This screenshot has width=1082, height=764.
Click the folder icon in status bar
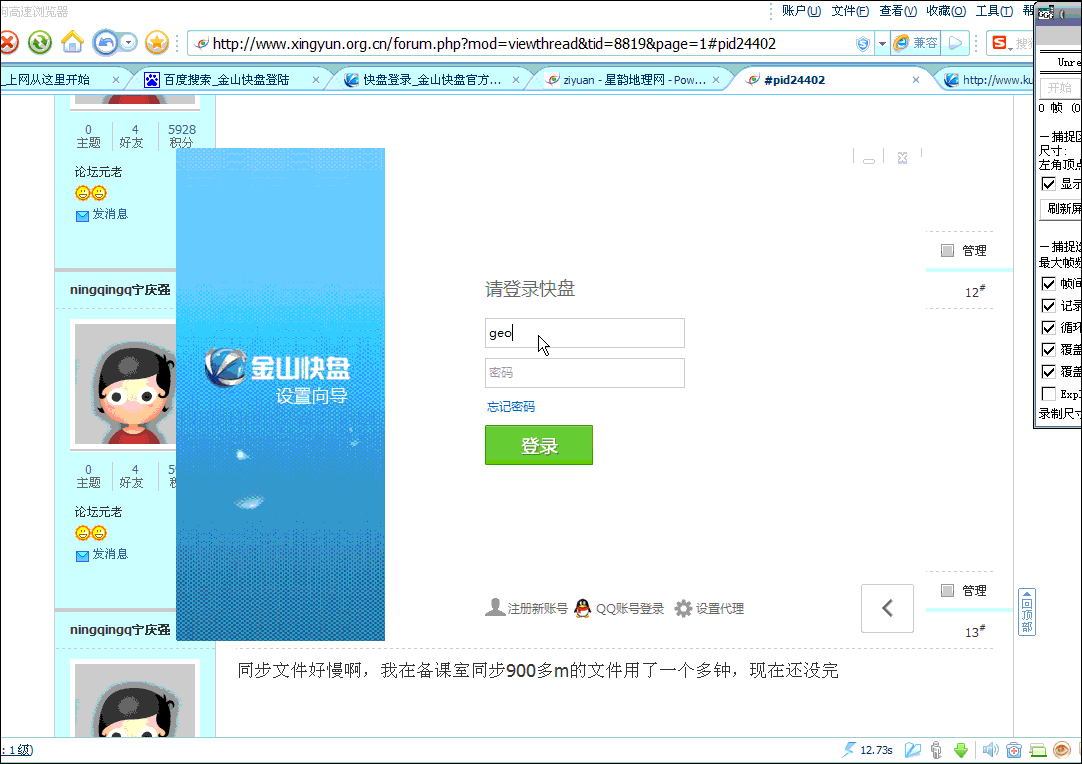click(x=913, y=750)
